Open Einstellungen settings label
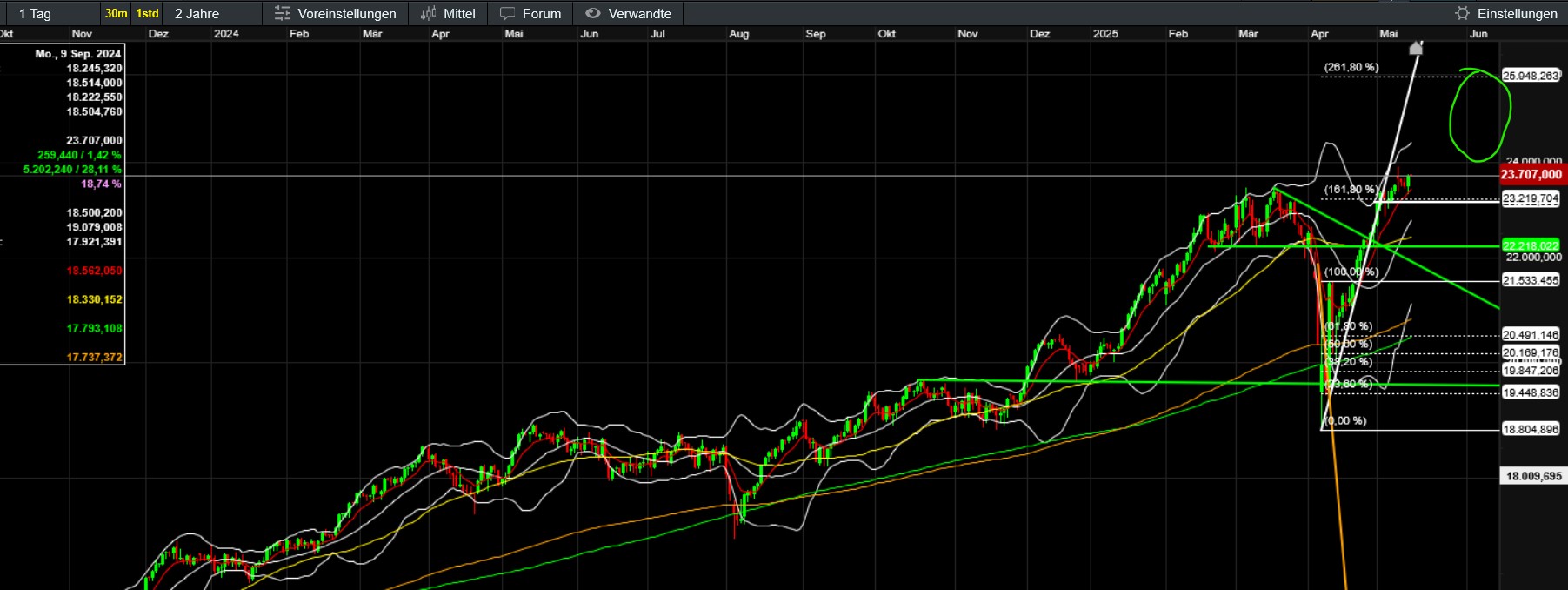The width and height of the screenshot is (1568, 590). click(1517, 14)
